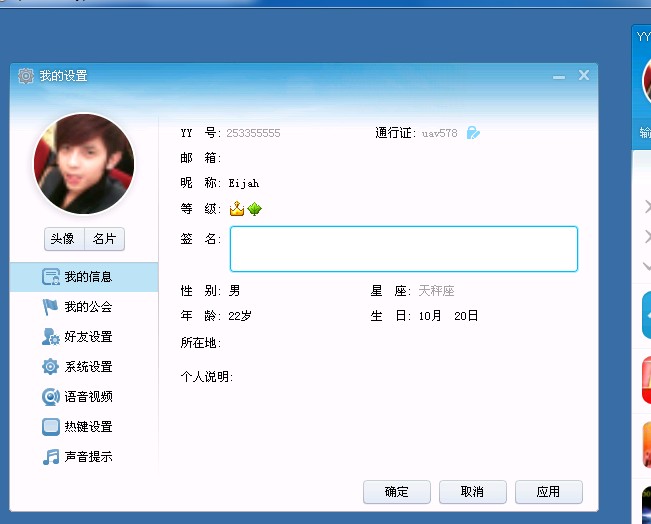Click the blue app icon in YY main window

[x=646, y=316]
